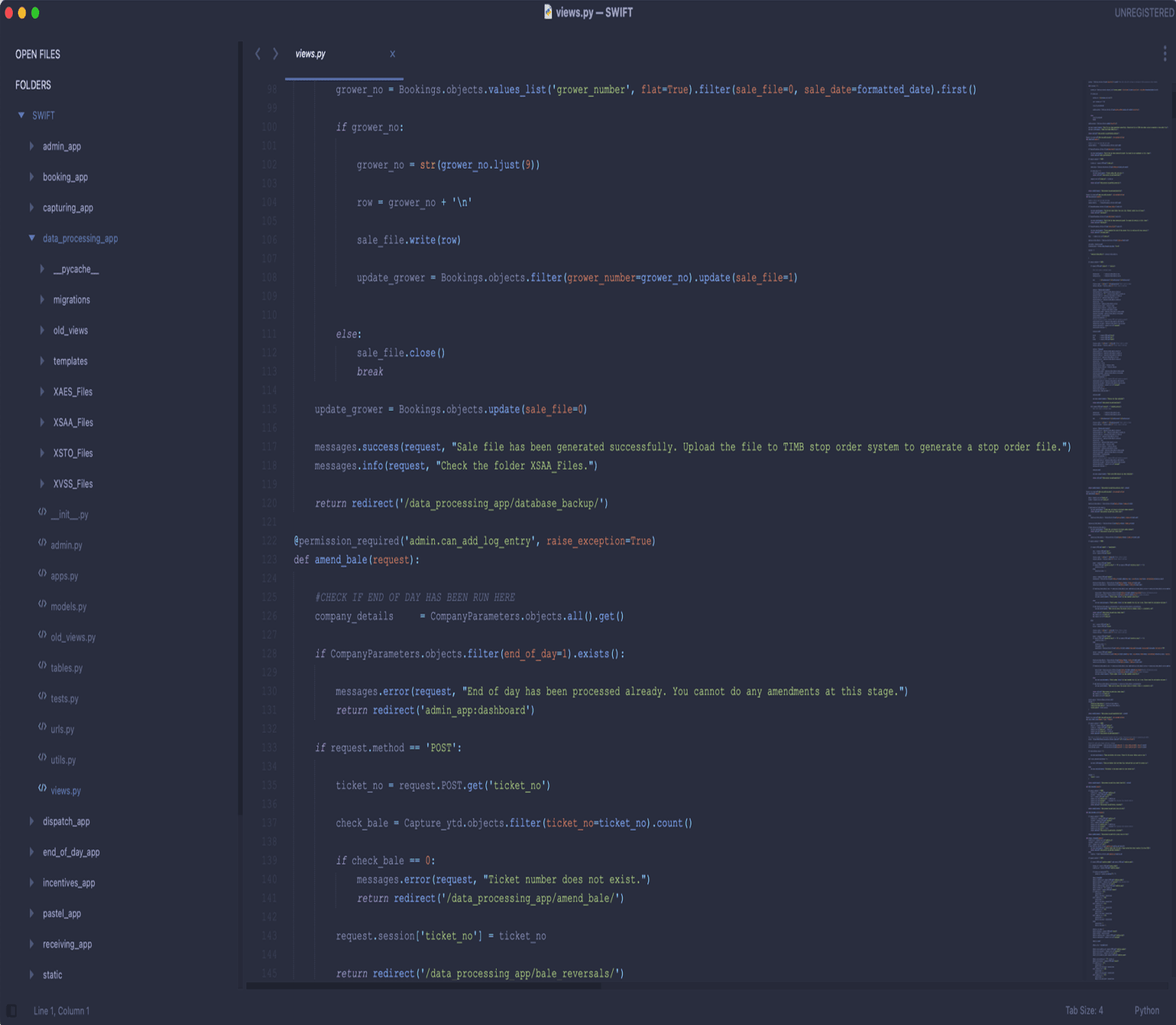Go forward with the right arrow tab navigation icon
This screenshot has height=1025, width=1176.
[275, 54]
